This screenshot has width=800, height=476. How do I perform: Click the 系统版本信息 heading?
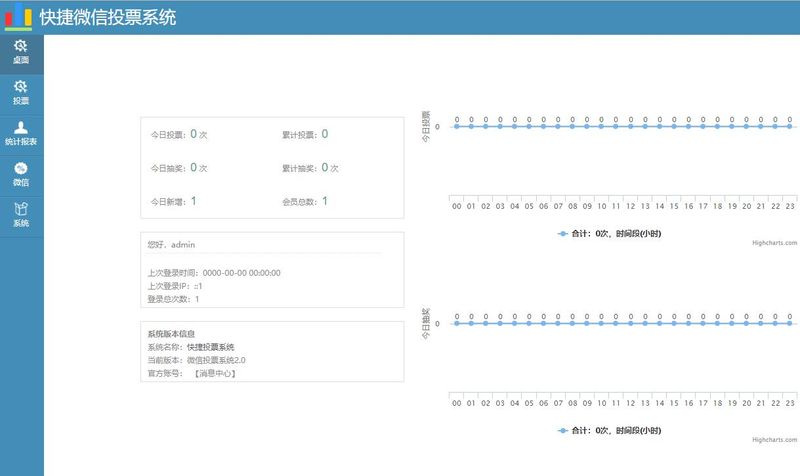pos(171,334)
